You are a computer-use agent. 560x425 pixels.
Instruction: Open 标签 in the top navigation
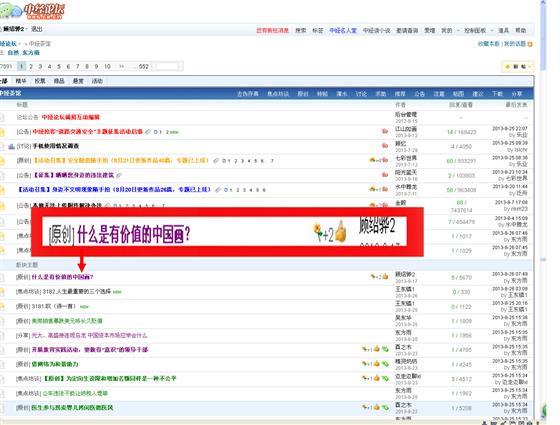[x=318, y=31]
